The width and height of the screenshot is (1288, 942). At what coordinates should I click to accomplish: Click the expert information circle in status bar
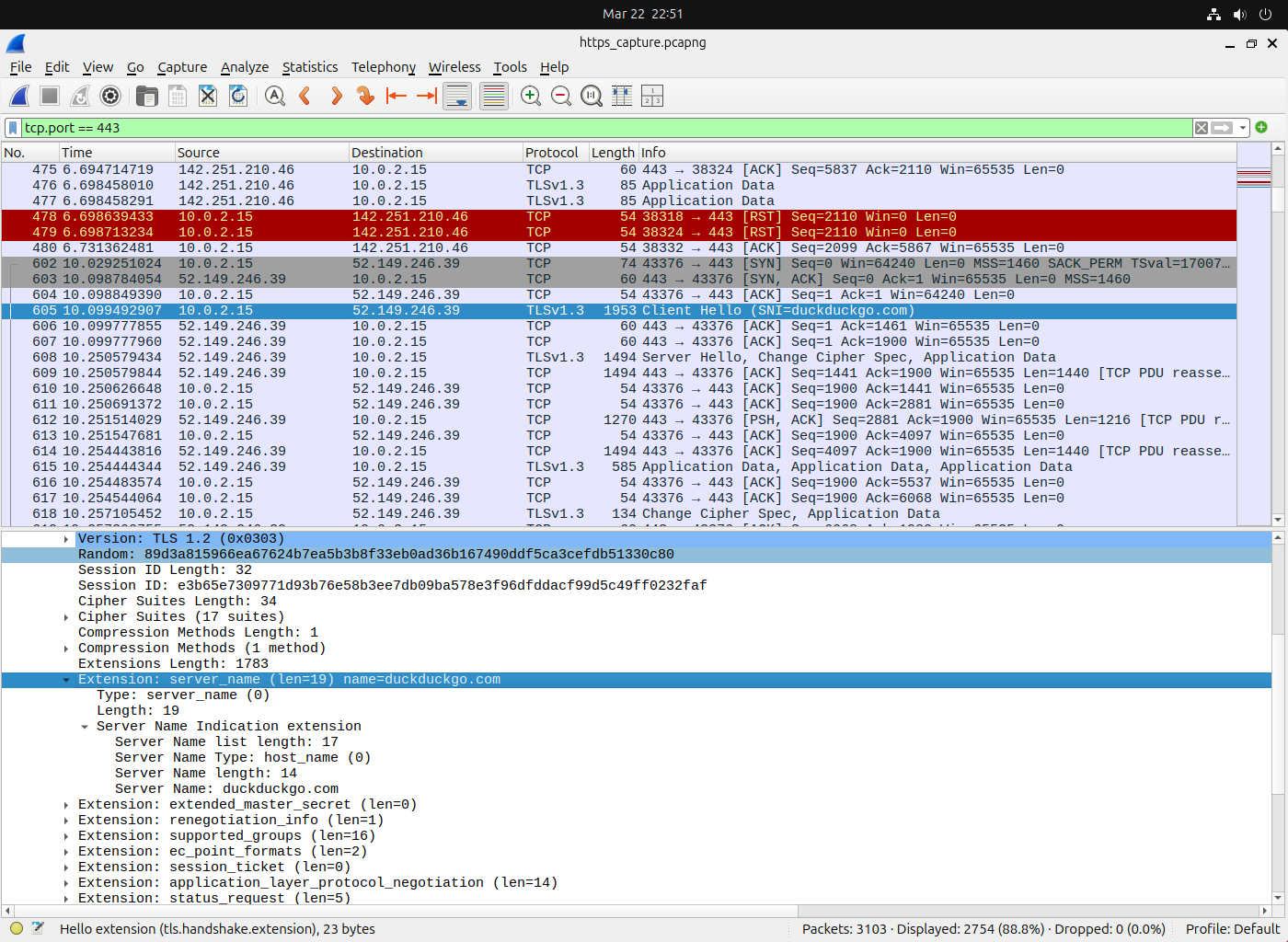(17, 928)
